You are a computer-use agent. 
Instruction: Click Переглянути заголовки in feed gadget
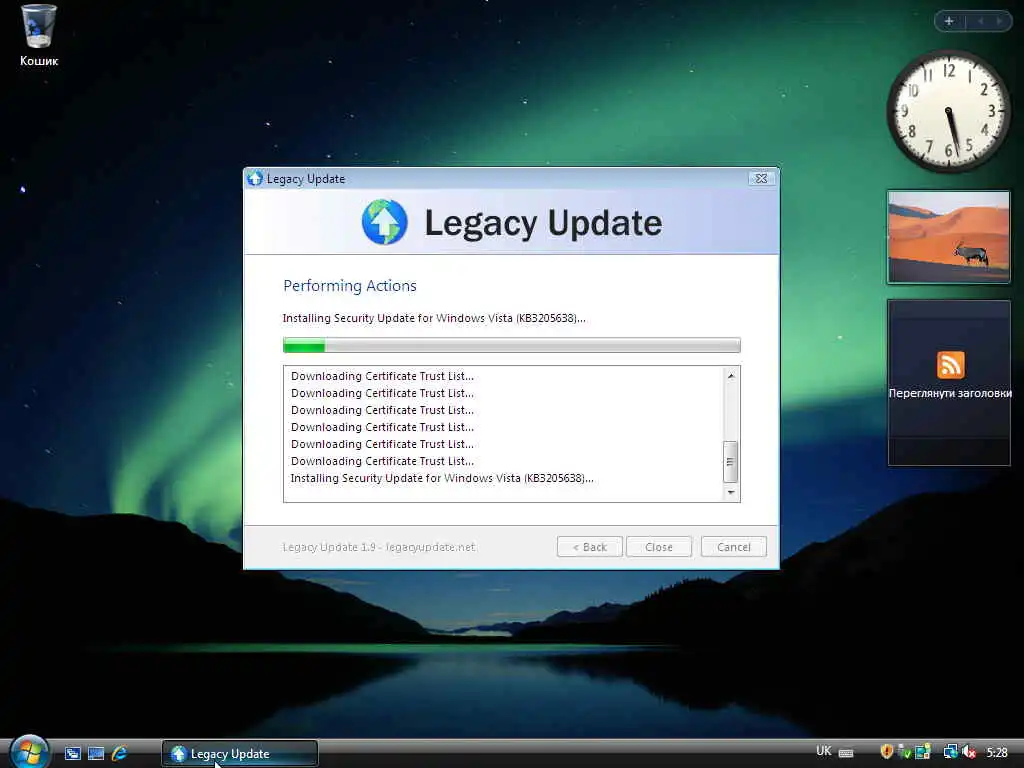point(950,393)
